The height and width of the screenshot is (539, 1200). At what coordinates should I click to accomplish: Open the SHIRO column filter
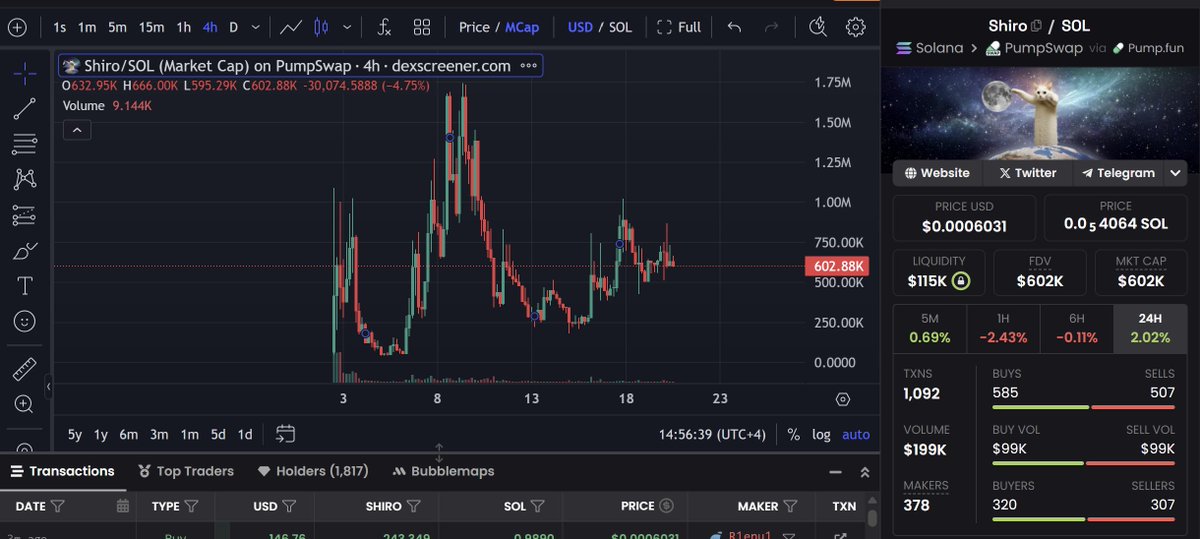[416, 506]
